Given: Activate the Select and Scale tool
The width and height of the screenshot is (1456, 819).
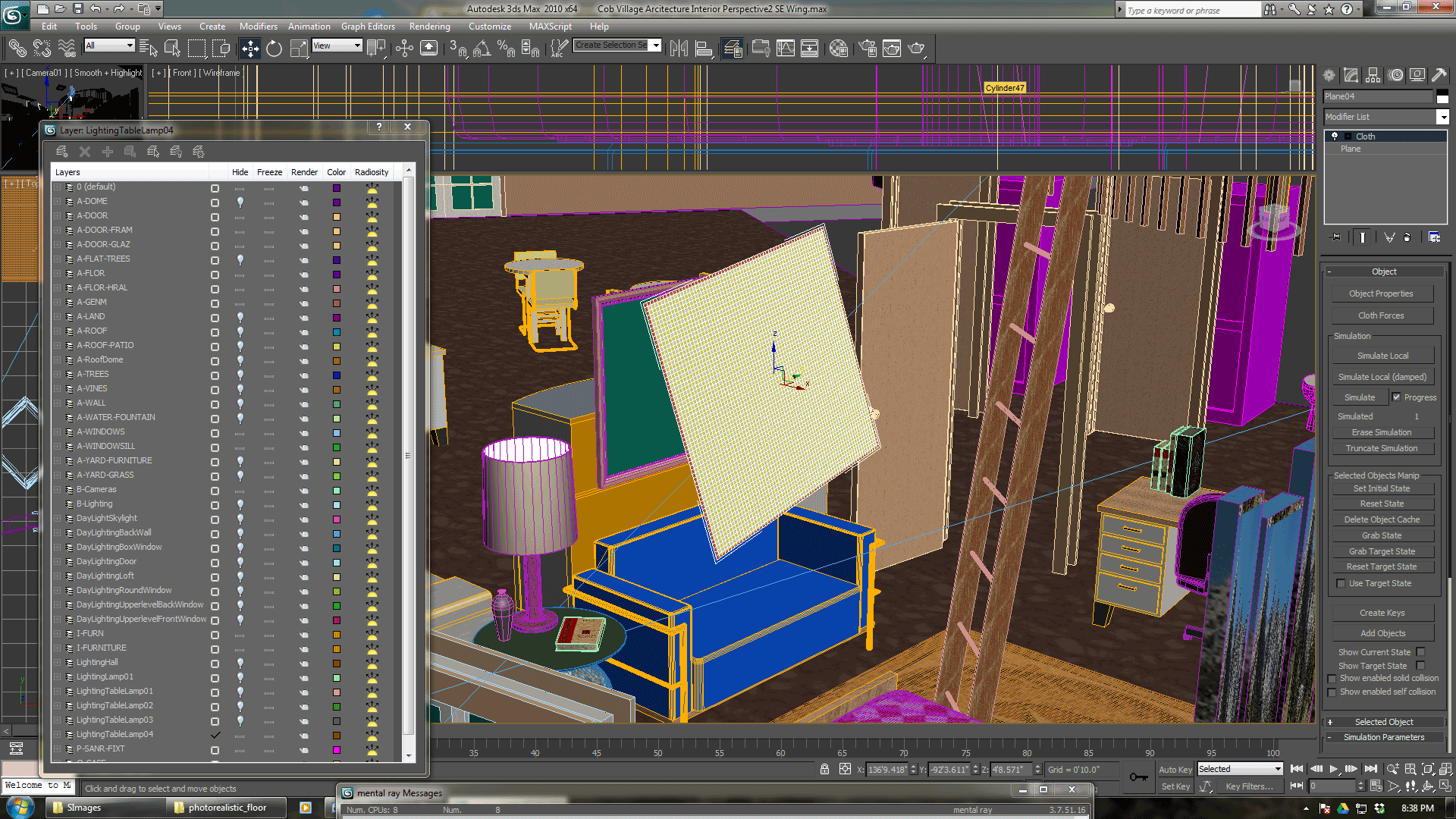Looking at the screenshot, I should click(300, 49).
